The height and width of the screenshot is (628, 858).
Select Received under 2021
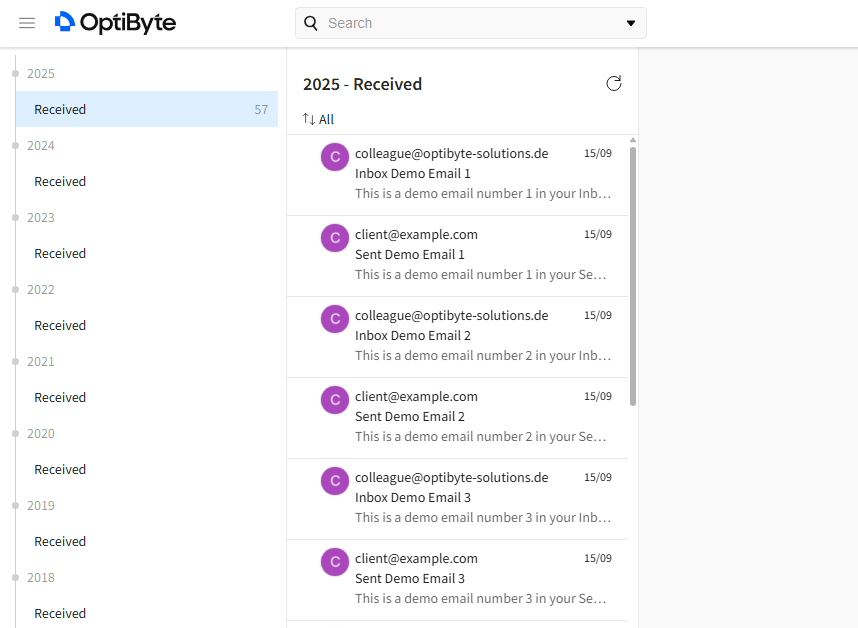[x=147, y=398]
